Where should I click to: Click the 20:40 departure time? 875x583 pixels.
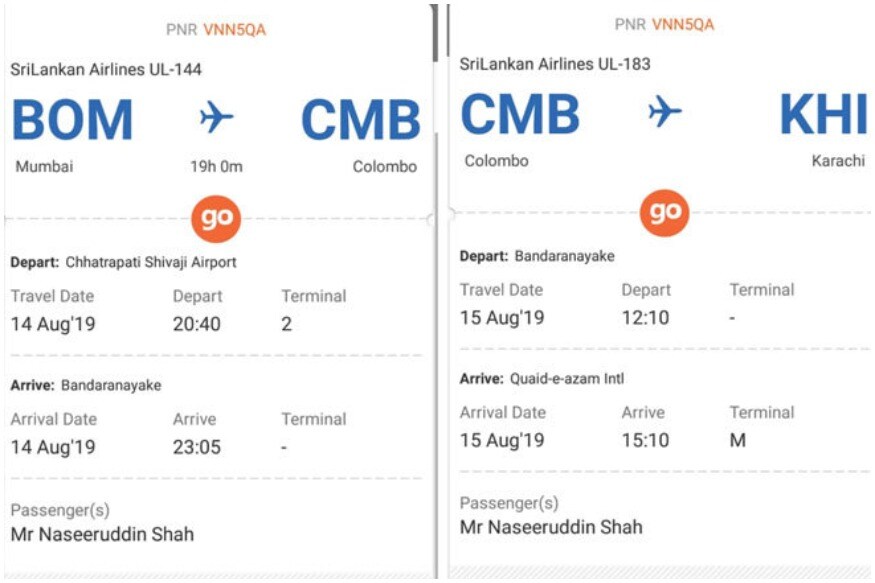pos(196,324)
